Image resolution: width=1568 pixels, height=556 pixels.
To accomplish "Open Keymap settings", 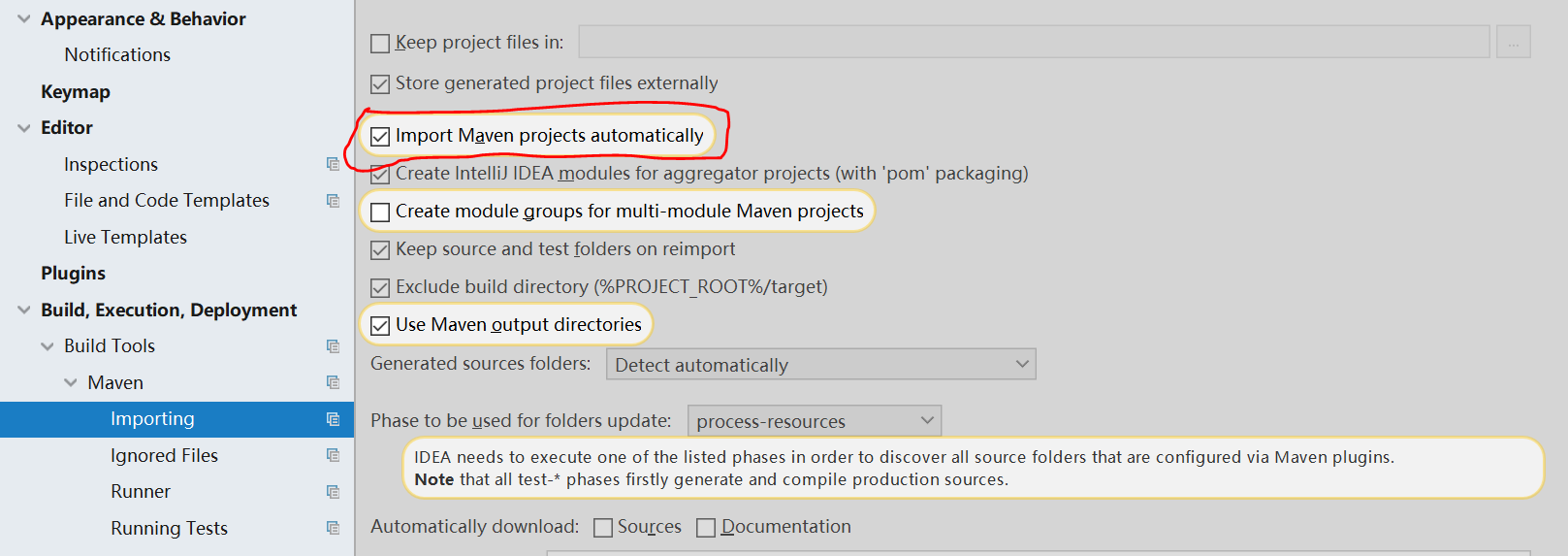I will 76,92.
